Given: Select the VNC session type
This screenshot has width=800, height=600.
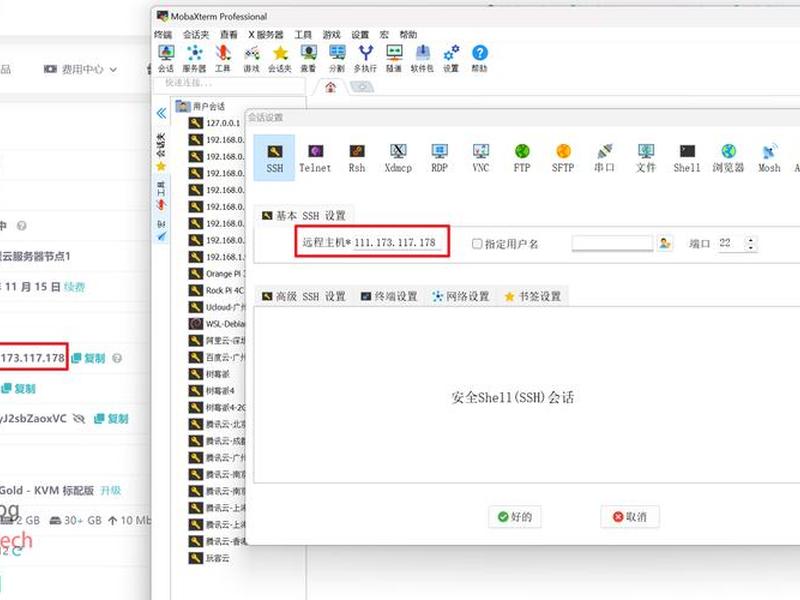Looking at the screenshot, I should [x=481, y=158].
